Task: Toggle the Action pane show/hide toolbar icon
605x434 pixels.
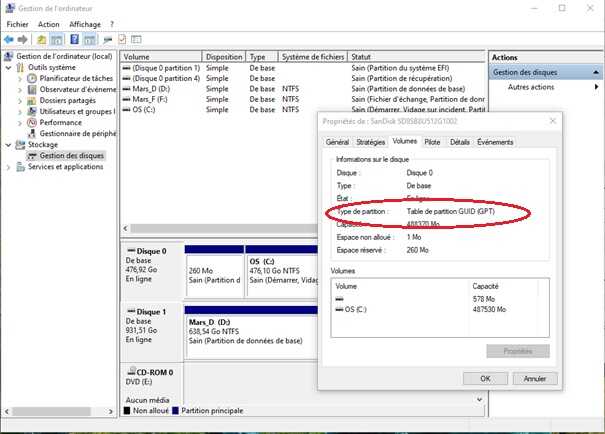Action: (x=90, y=39)
